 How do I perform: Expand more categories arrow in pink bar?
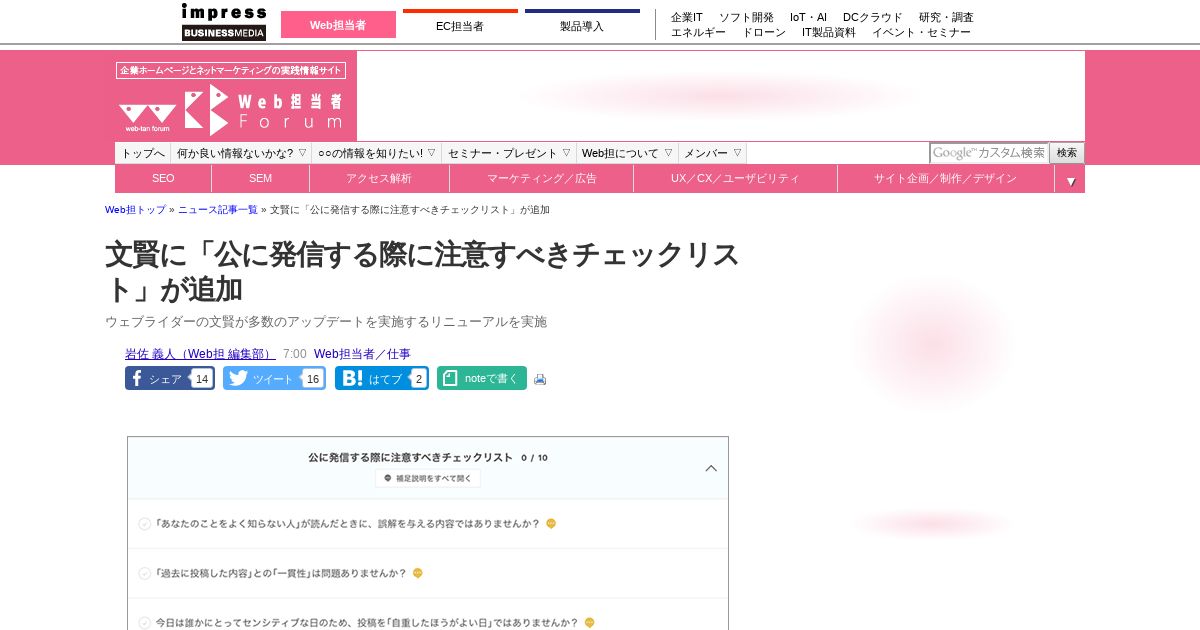(1070, 181)
